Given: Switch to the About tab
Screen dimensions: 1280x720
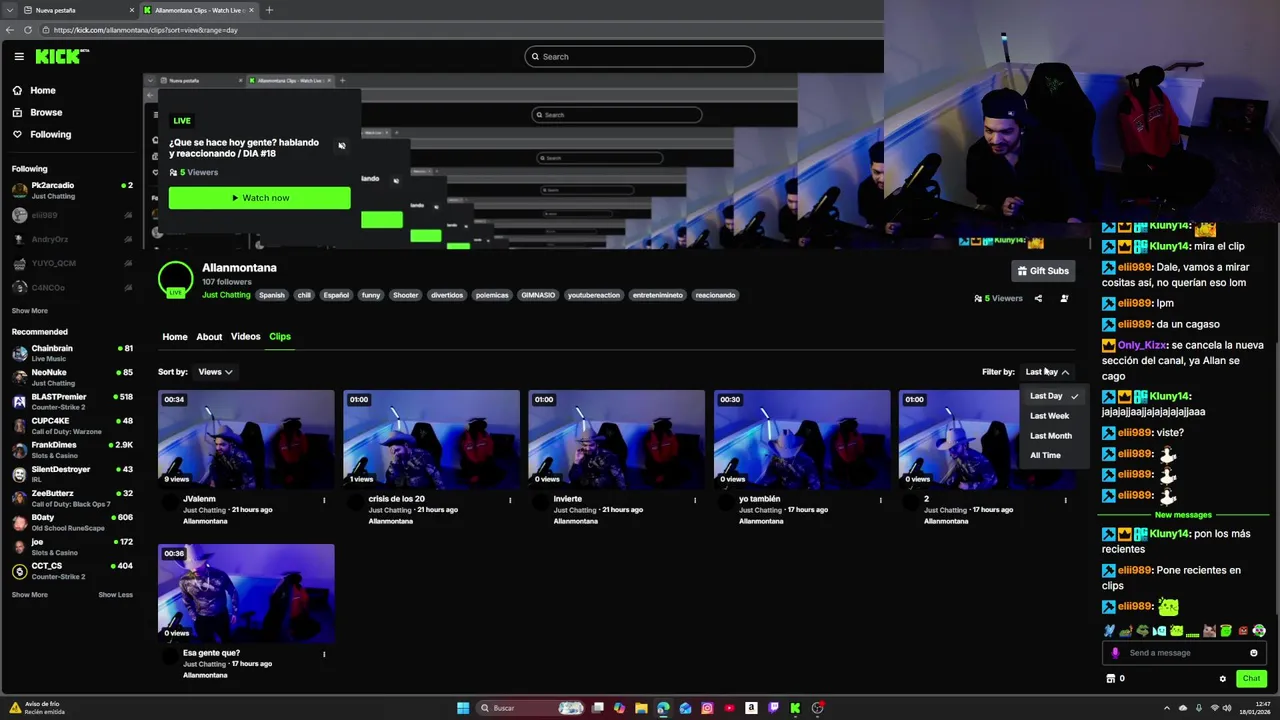Looking at the screenshot, I should 209,337.
